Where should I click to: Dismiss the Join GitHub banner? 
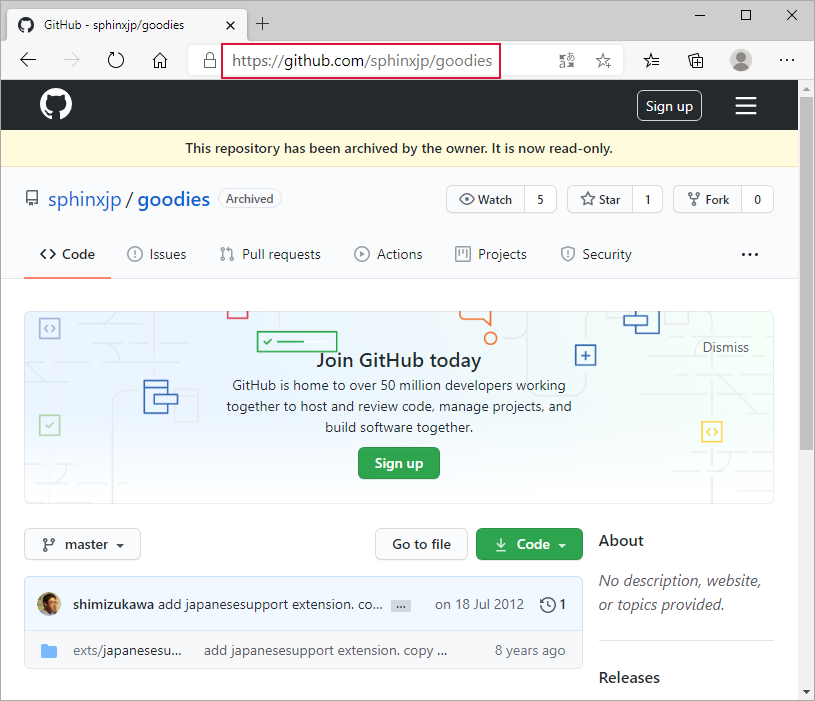coord(726,347)
